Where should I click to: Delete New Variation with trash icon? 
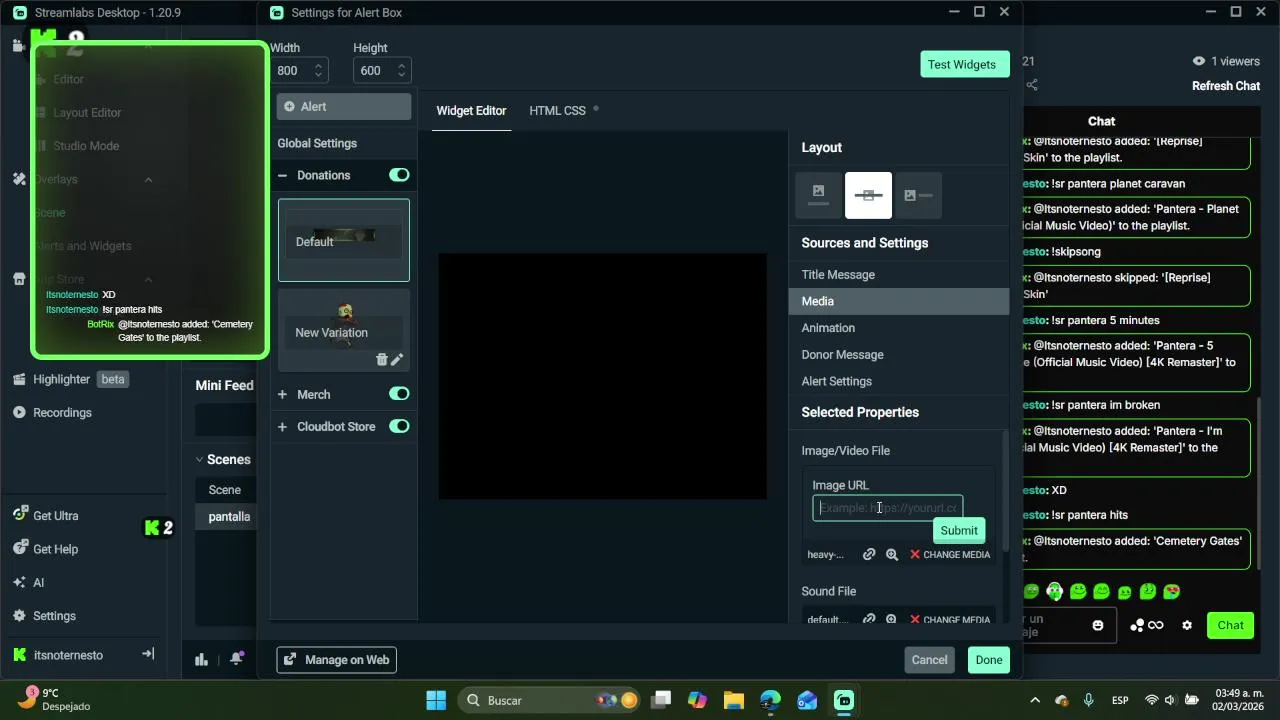click(x=381, y=360)
